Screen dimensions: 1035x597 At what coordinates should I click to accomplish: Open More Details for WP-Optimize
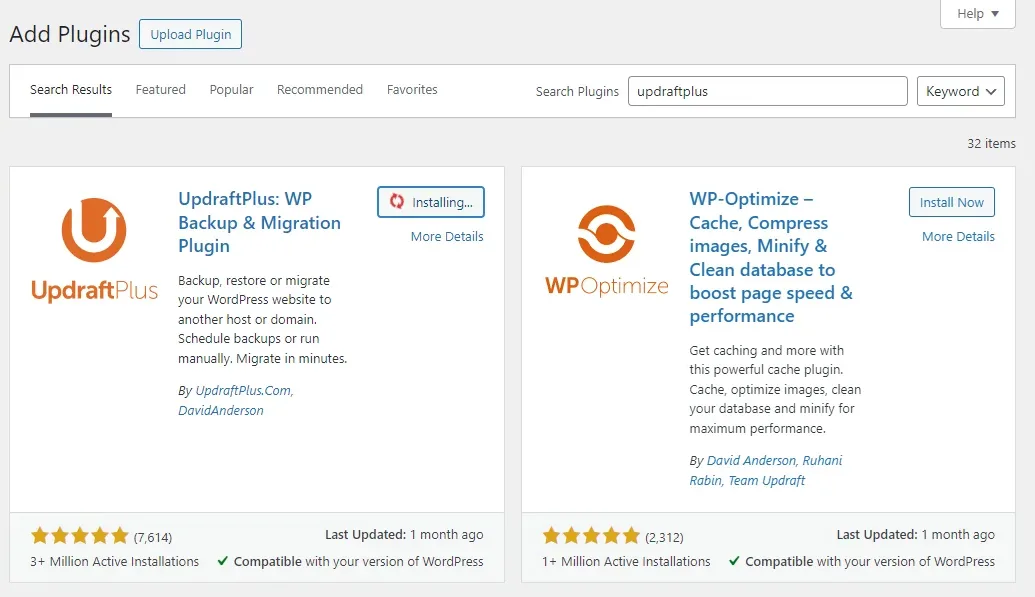point(958,236)
